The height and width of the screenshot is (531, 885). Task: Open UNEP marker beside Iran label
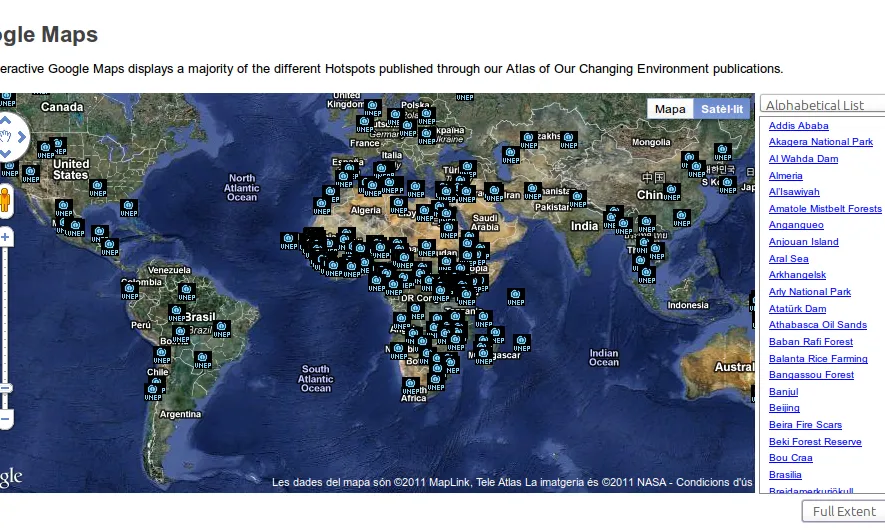(494, 193)
